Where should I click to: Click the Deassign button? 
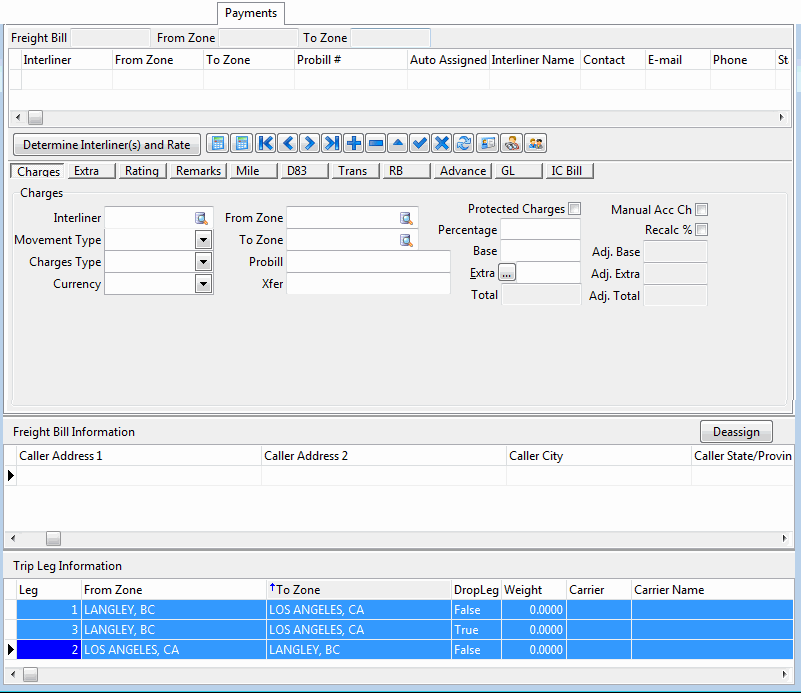(736, 432)
